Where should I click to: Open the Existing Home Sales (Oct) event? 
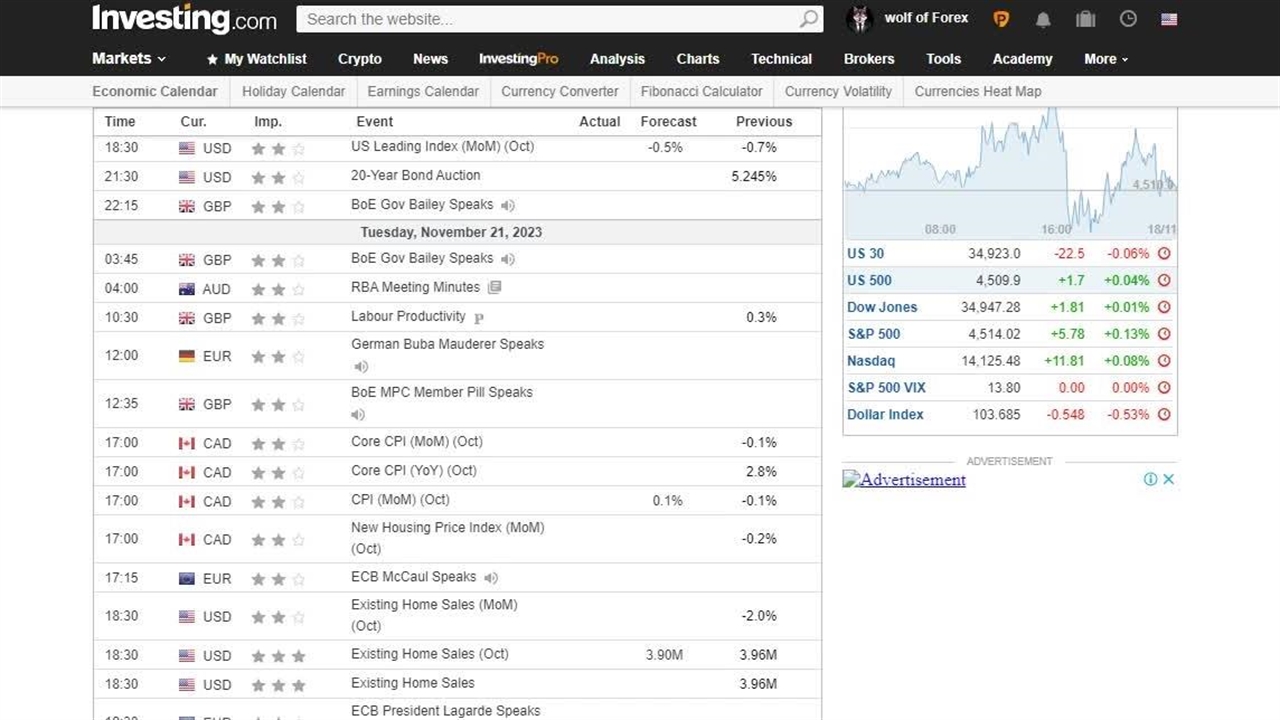[429, 654]
